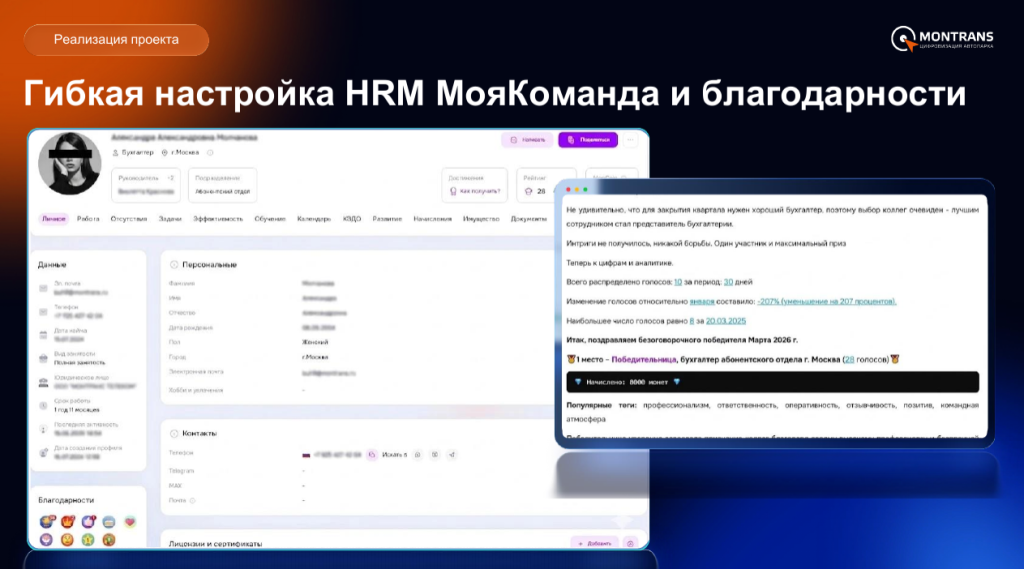The image size is (1024, 569).
Task: Click the first messenger icon after Искать в
Action: (x=418, y=455)
